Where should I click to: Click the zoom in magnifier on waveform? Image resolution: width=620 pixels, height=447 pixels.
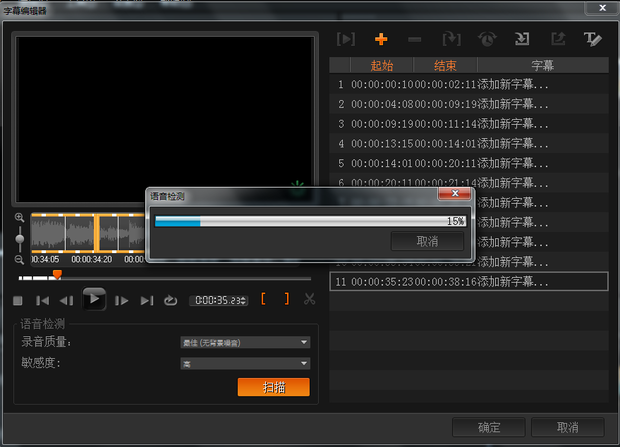click(x=19, y=218)
